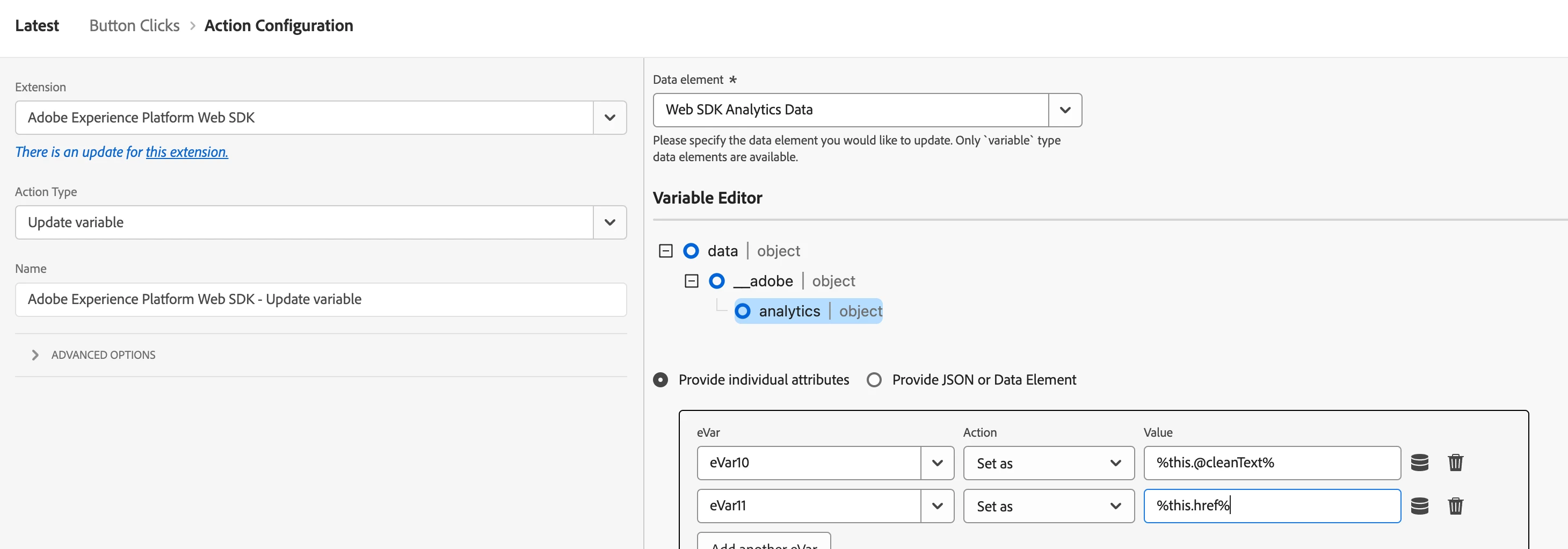The height and width of the screenshot is (549, 1568).
Task: Select the __adobe object radio circle
Action: (717, 281)
